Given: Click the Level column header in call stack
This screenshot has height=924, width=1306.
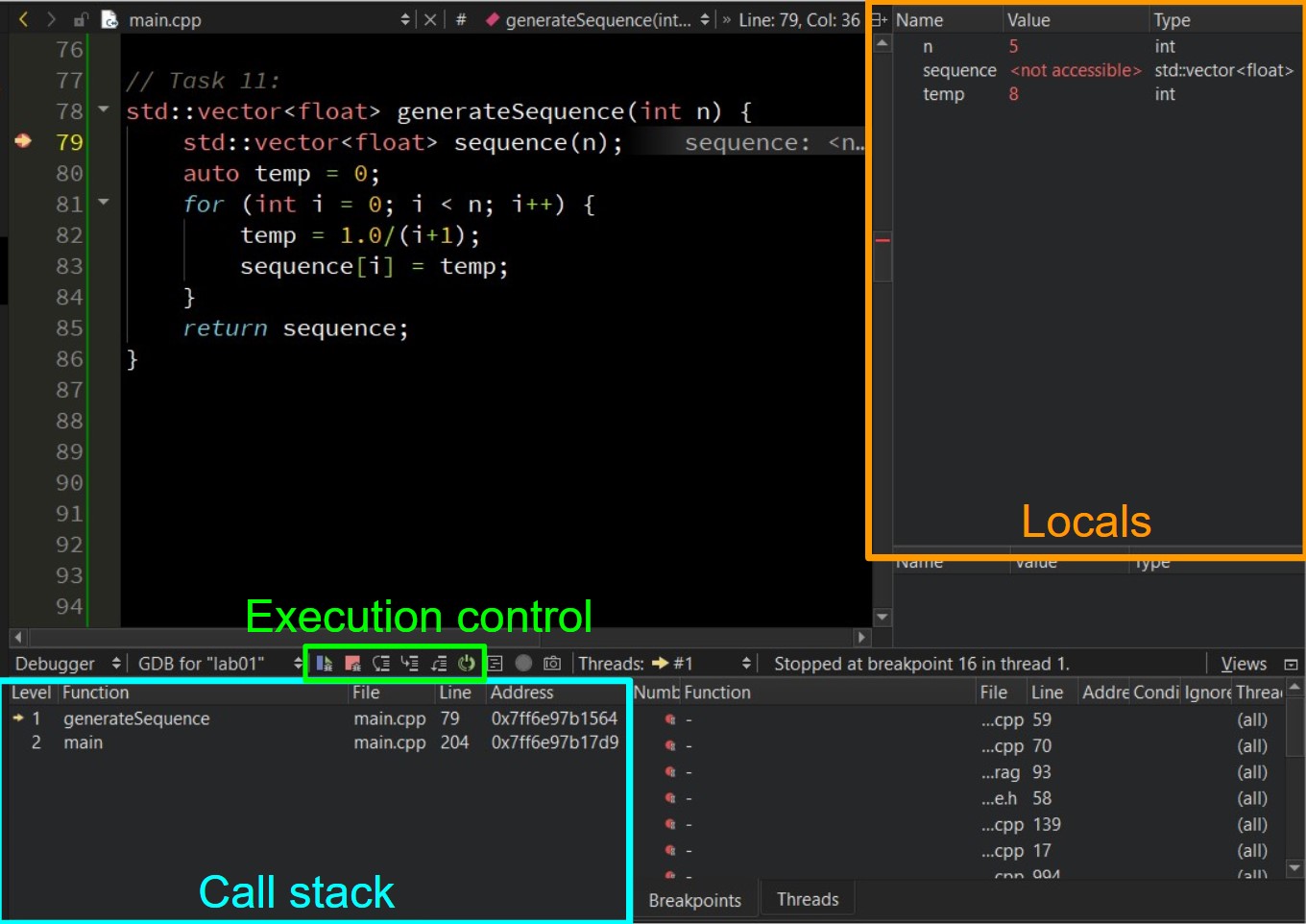Looking at the screenshot, I should 31,693.
